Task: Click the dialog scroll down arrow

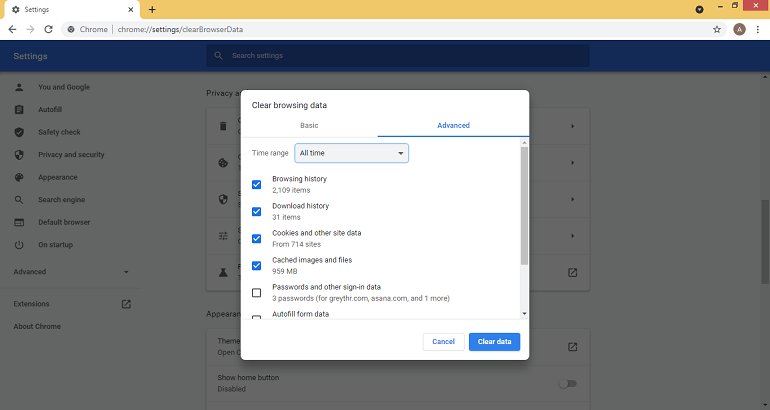Action: pyautogui.click(x=524, y=314)
